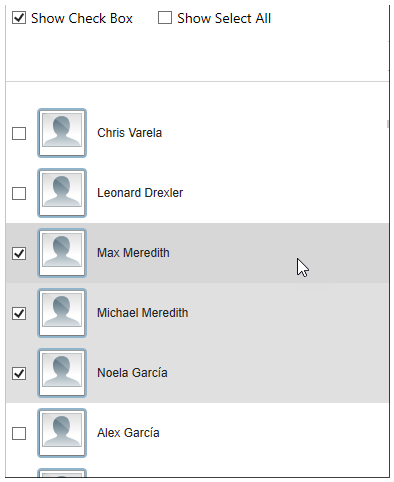
Task: Click Michael Meredith's avatar picture
Action: tap(62, 313)
